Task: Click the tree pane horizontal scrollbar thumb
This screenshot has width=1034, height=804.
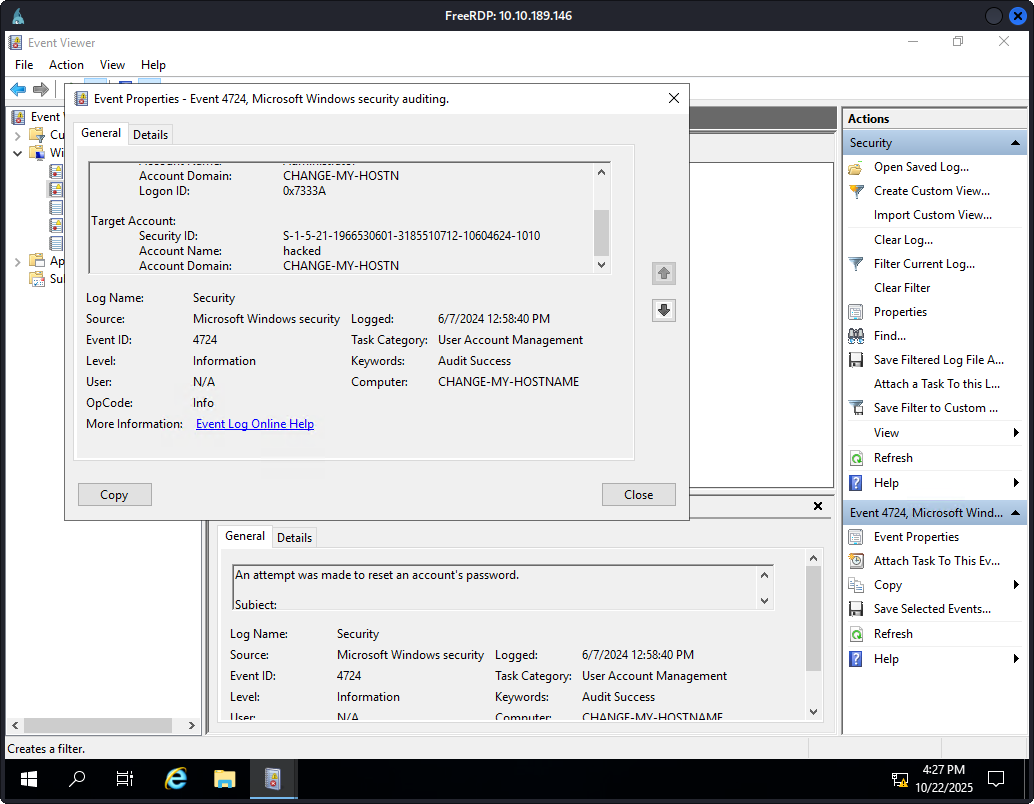Action: [98, 726]
